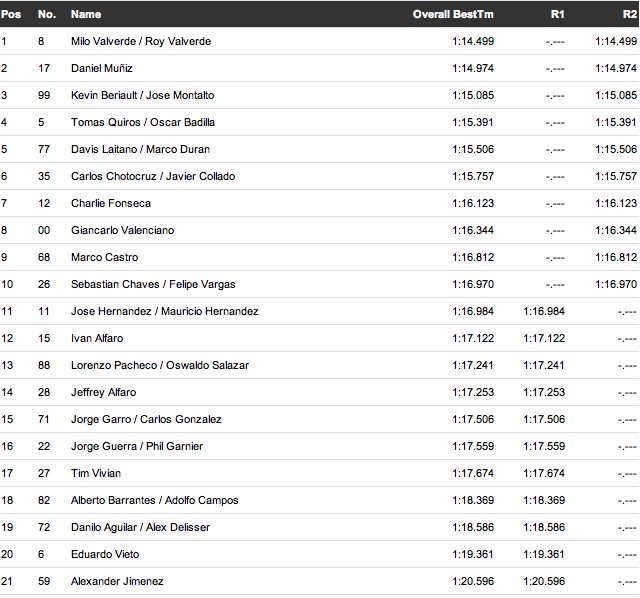Select the name Alexander Jimenez
This screenshot has width=640, height=598.
click(117, 581)
